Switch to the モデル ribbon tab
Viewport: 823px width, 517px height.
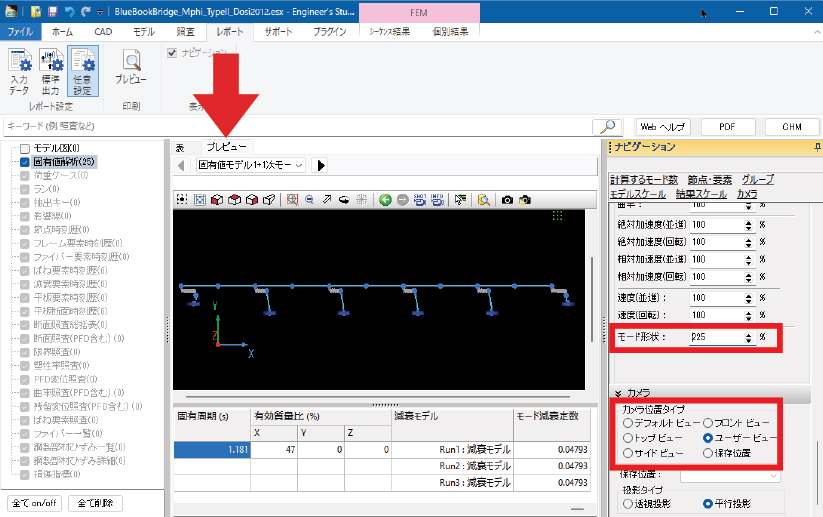pos(144,31)
